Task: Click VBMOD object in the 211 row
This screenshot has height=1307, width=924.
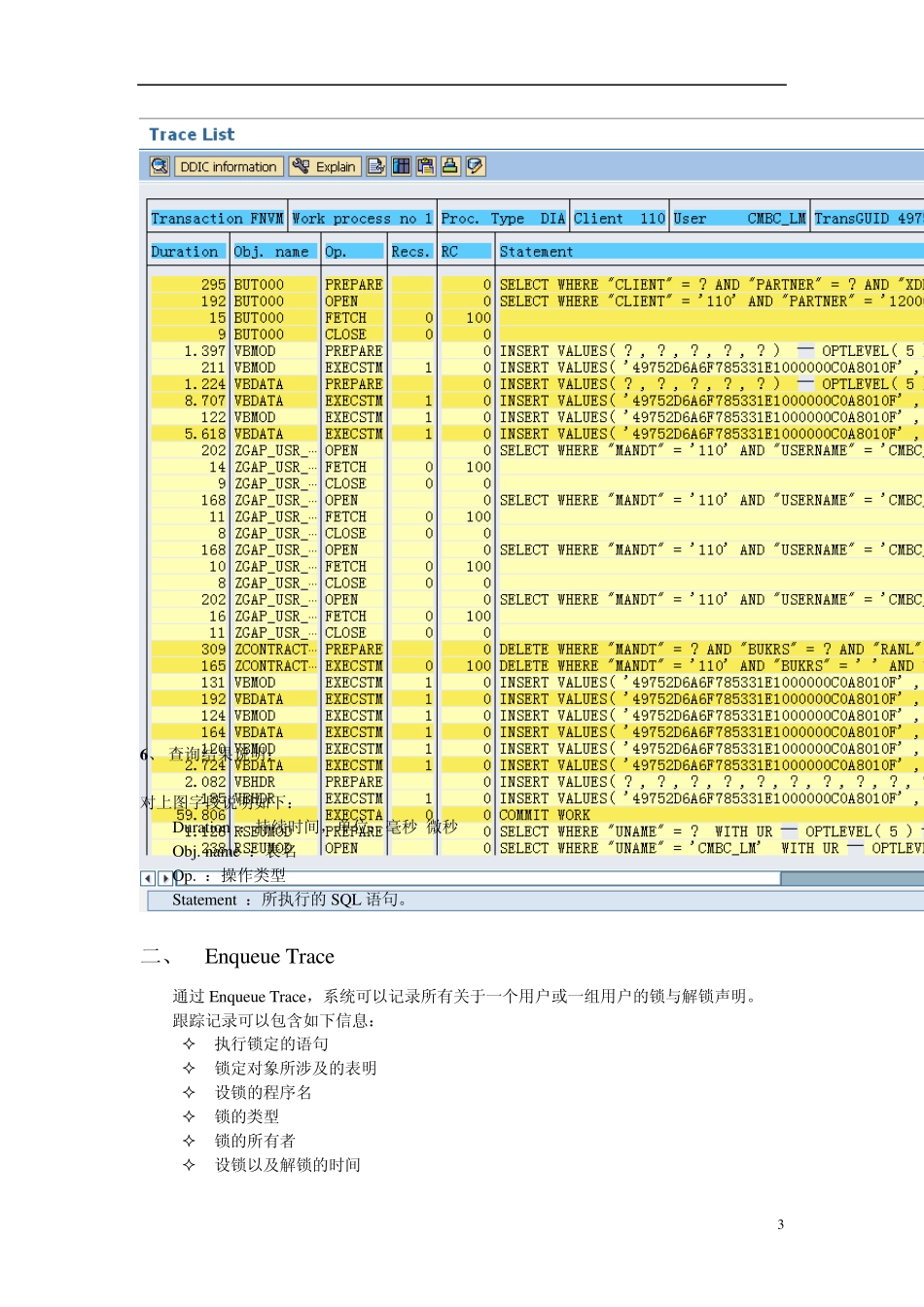Action: tap(255, 368)
